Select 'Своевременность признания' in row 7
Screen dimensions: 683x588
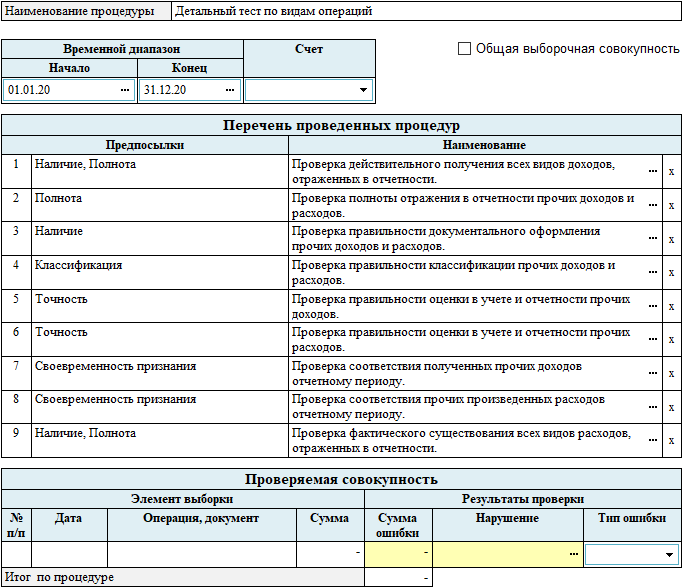[115, 366]
